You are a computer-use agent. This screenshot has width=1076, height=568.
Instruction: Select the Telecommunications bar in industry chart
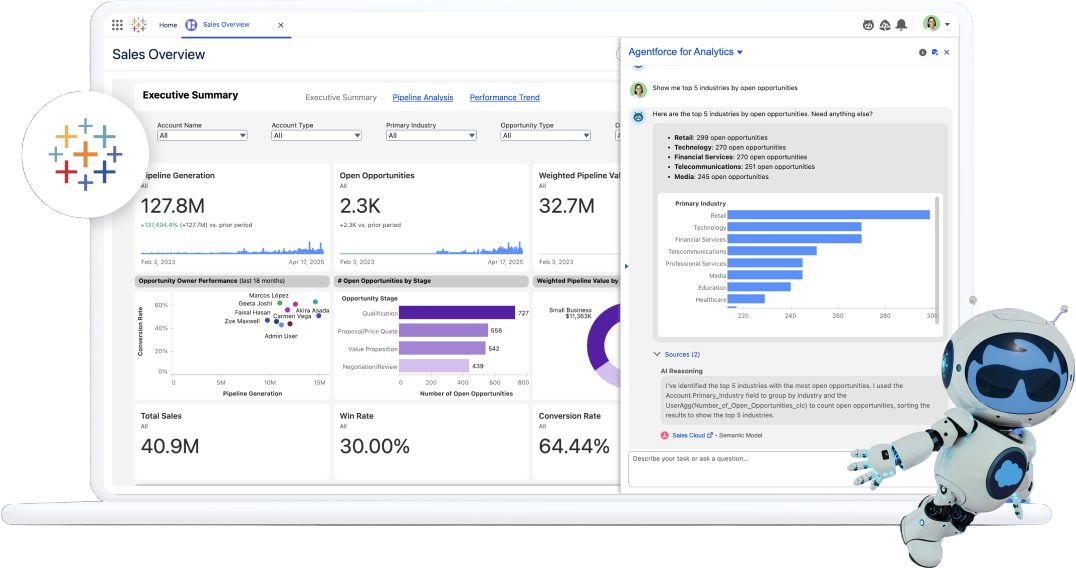coord(772,251)
